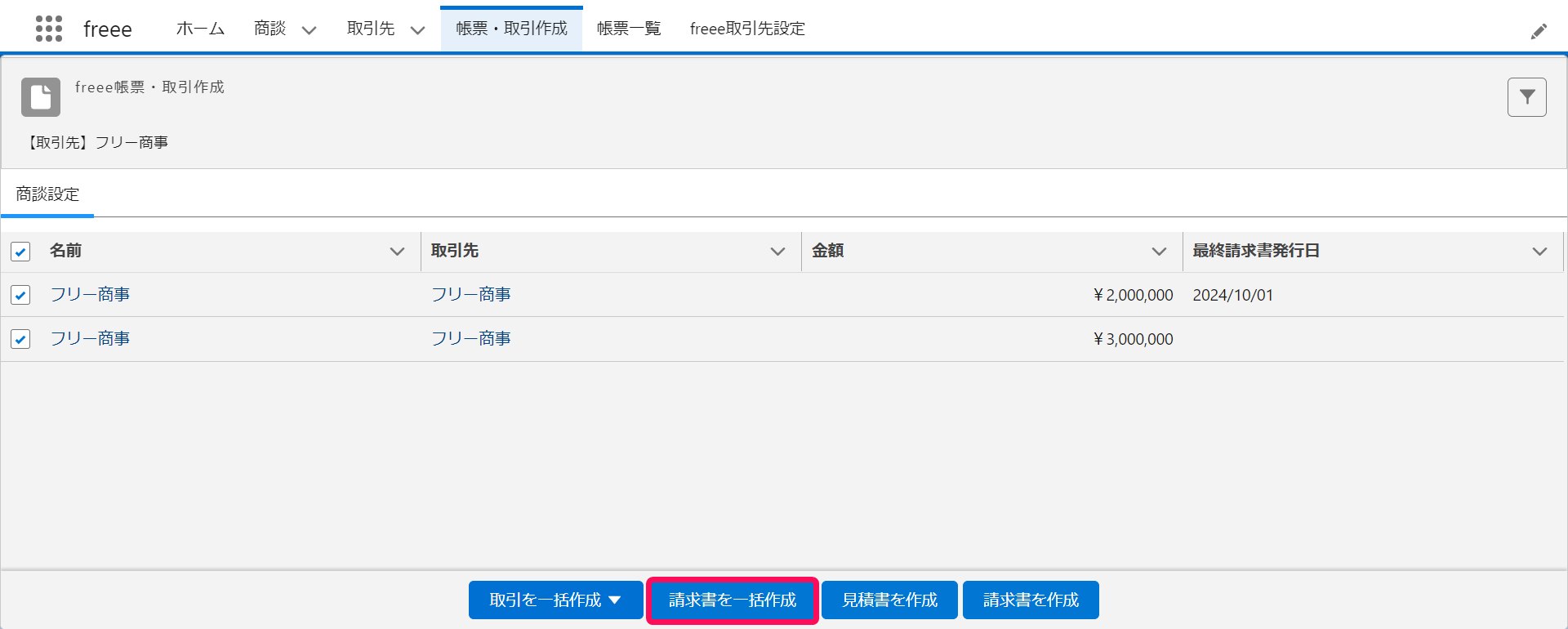Image resolution: width=1568 pixels, height=629 pixels.
Task: Select the 商談設定 sub-tab
Action: click(47, 194)
